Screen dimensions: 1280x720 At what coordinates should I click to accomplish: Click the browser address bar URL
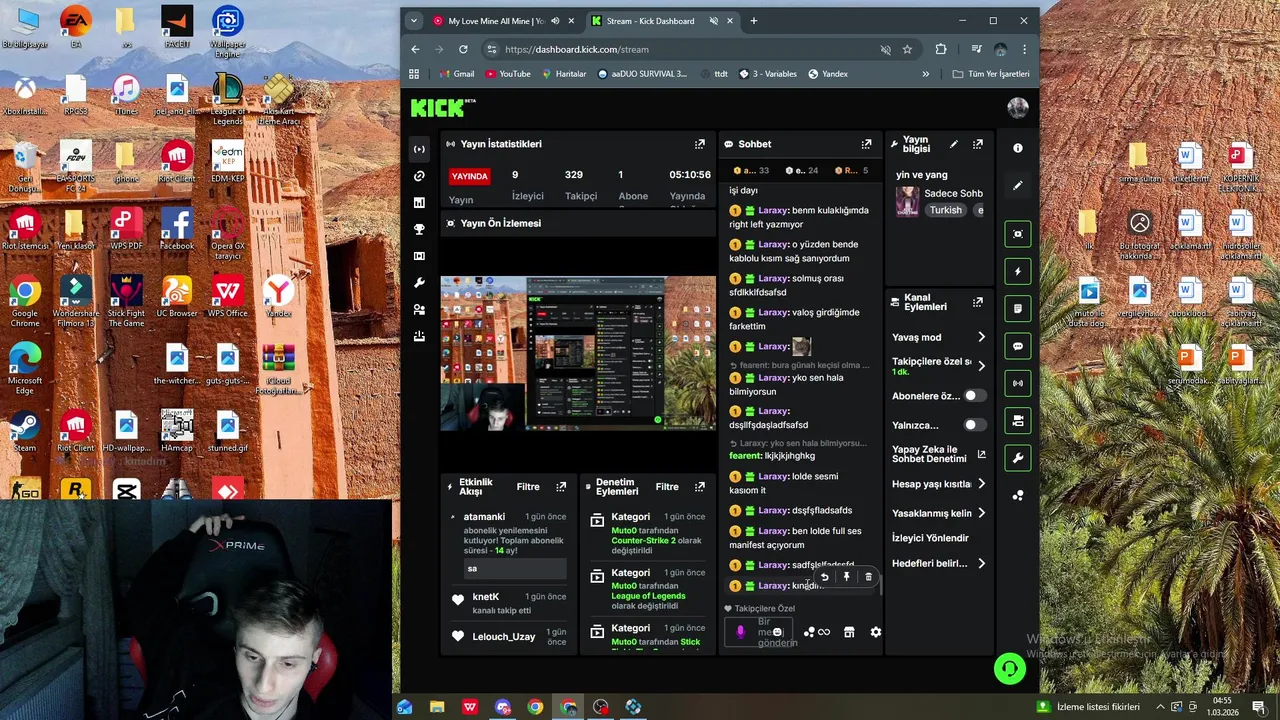577,49
